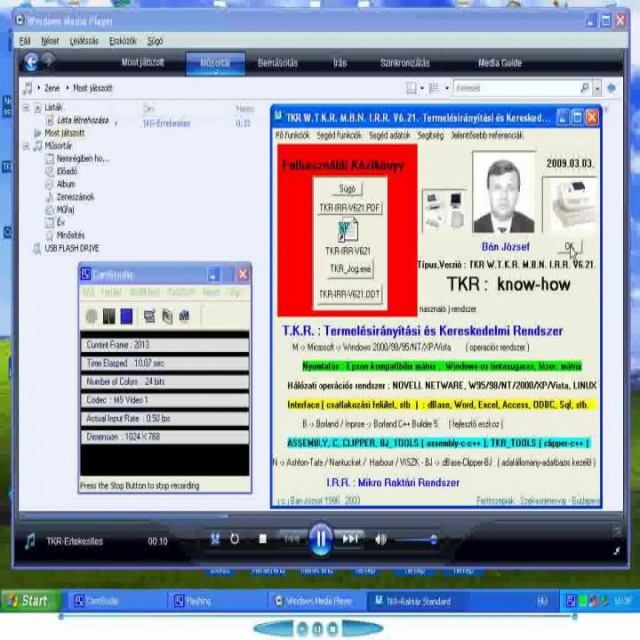This screenshot has height=640, width=640.
Task: Click the Windows Media Player forward arrow
Action: (x=49, y=61)
